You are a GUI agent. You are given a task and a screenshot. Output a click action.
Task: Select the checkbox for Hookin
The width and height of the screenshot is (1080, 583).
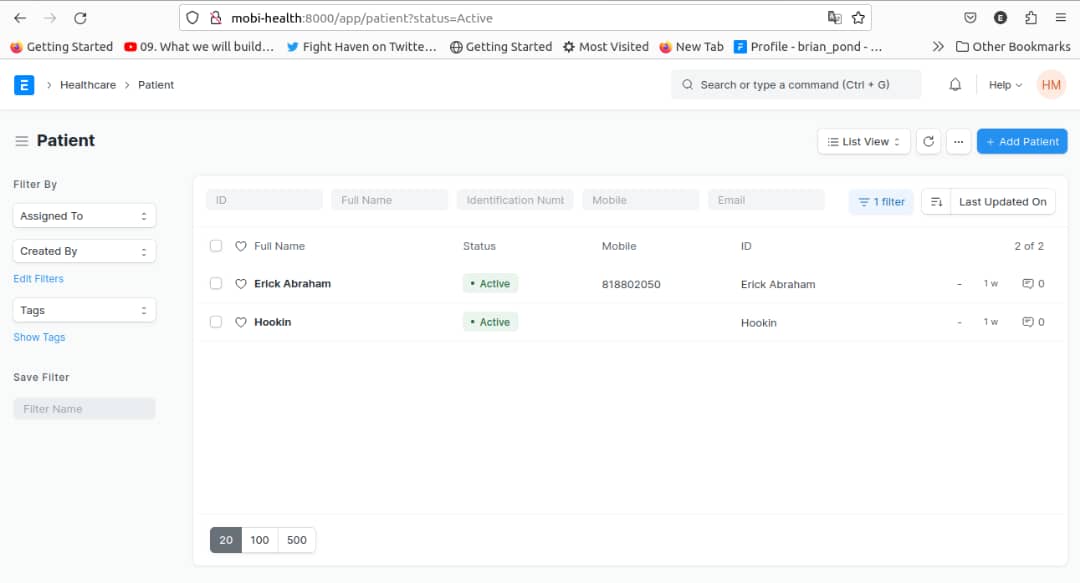(x=216, y=322)
